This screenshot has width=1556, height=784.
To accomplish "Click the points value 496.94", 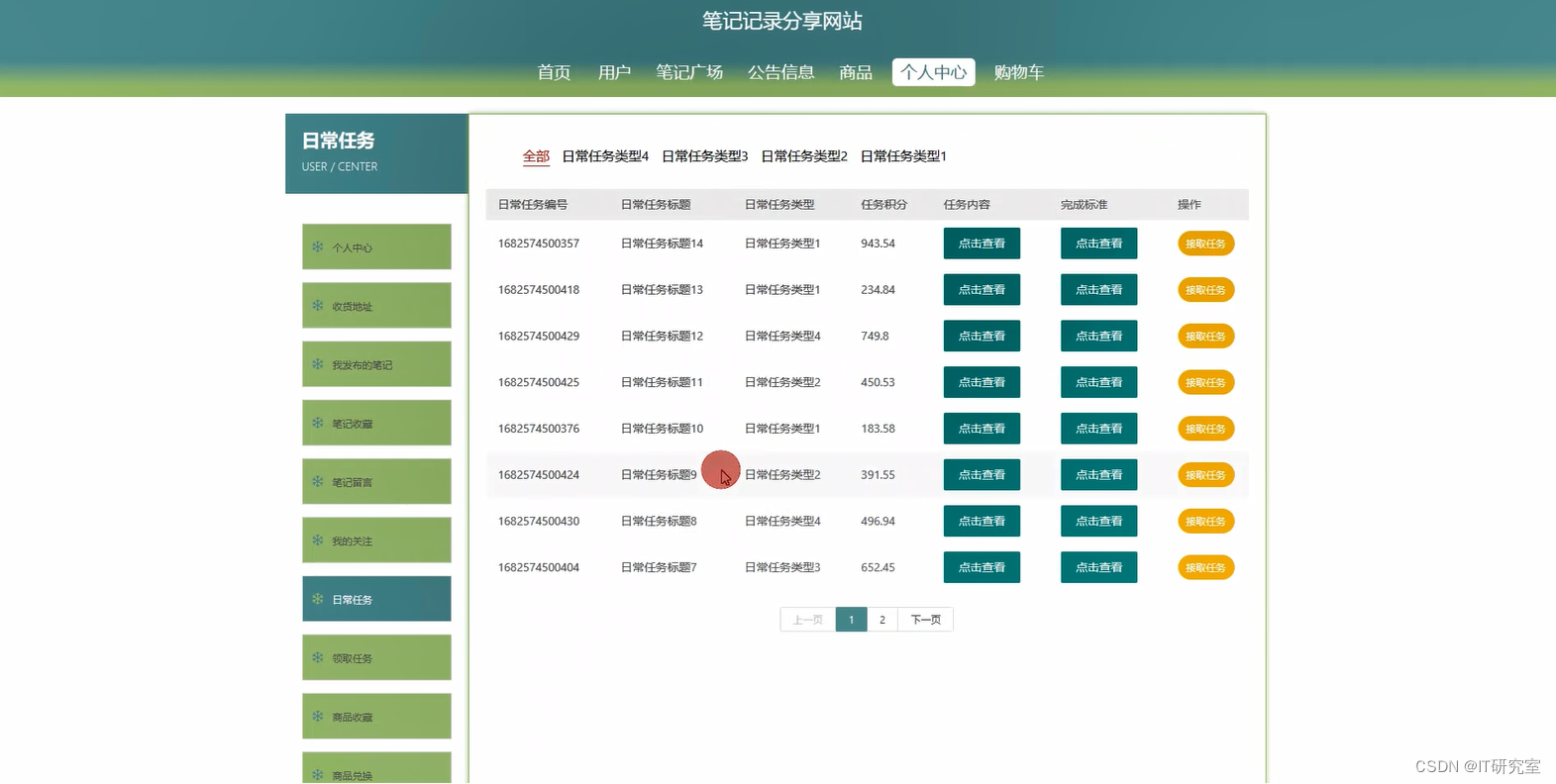I will 878,522.
